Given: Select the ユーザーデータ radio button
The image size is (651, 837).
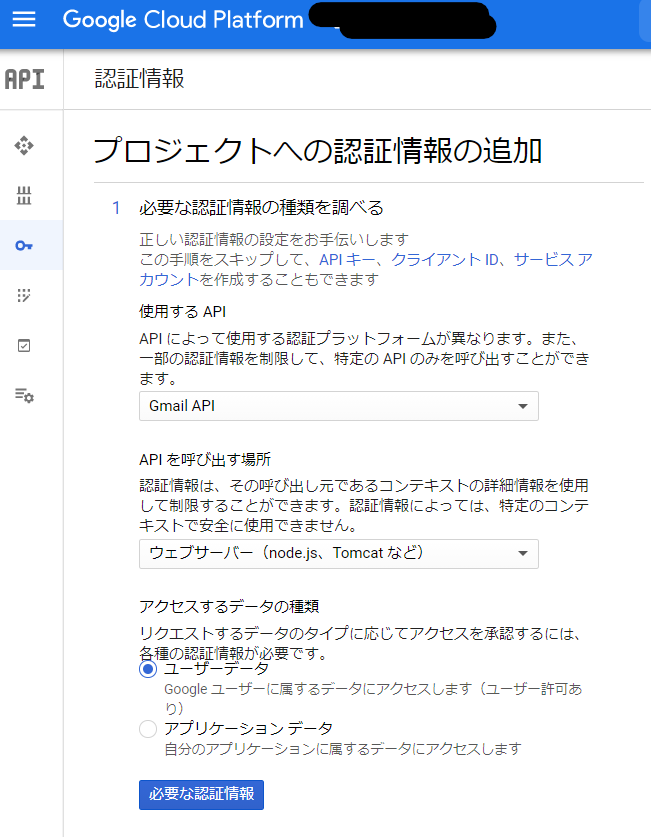Looking at the screenshot, I should 148,669.
